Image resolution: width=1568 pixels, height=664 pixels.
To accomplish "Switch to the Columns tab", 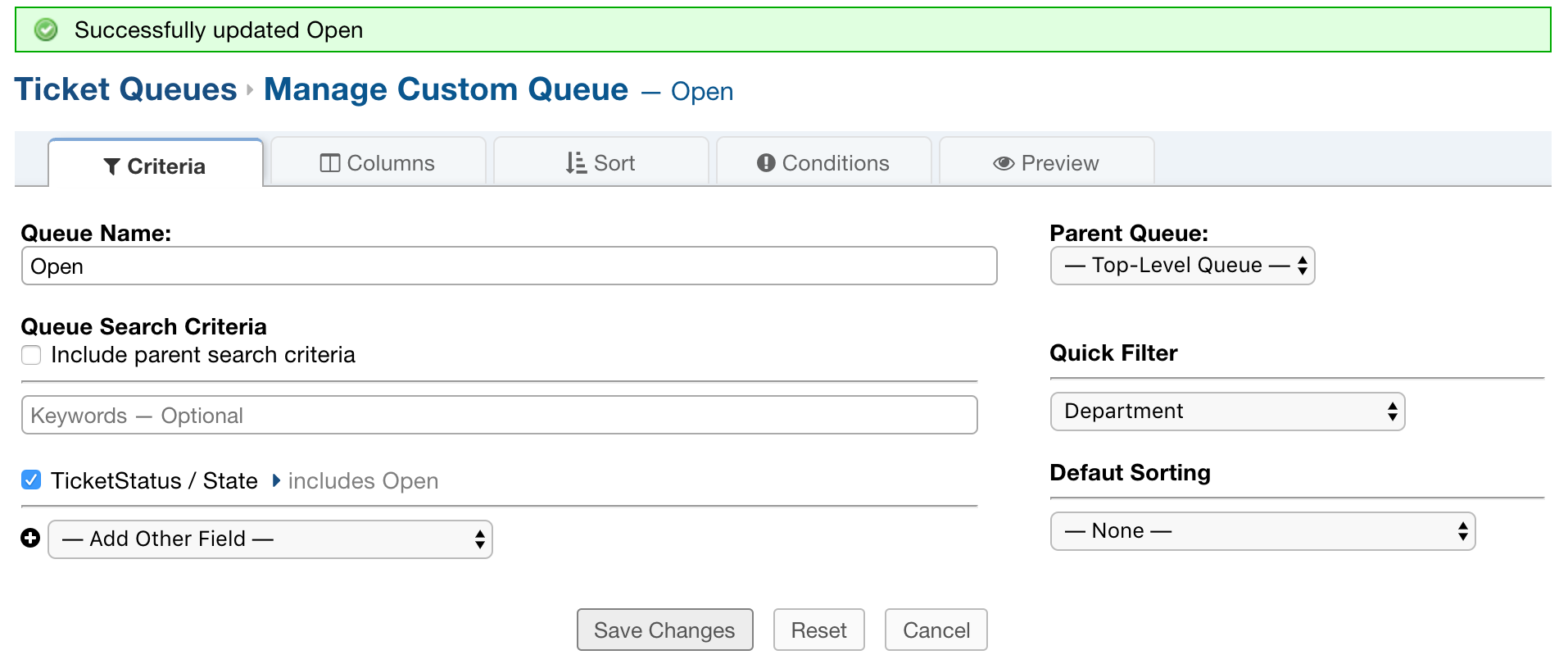I will pos(378,163).
